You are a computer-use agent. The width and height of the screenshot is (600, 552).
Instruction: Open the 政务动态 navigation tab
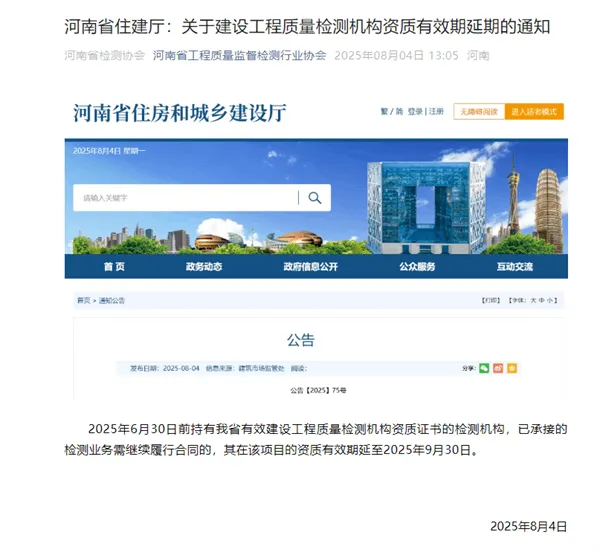tap(204, 267)
